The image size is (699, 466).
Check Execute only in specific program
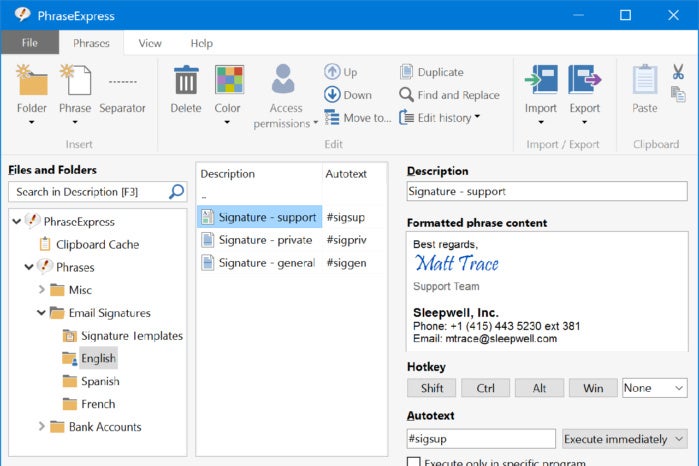pyautogui.click(x=414, y=462)
